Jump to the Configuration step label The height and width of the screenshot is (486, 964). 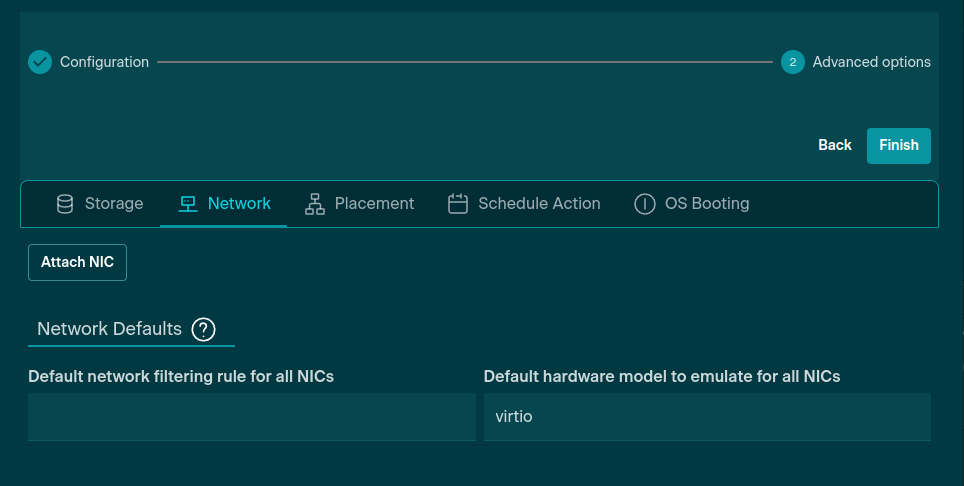tap(104, 62)
